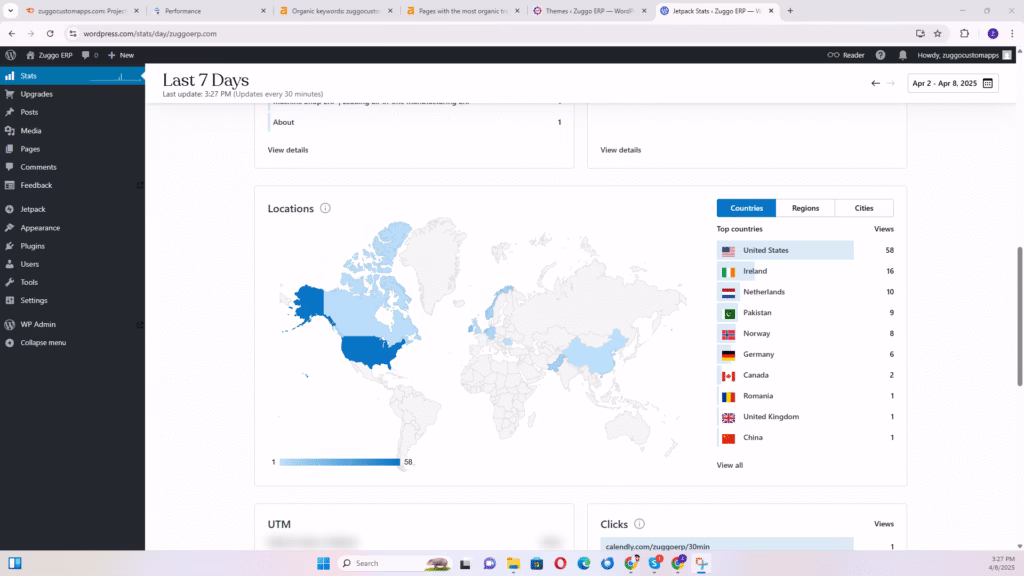Switch to the Organic keywords browser tab
1024x576 pixels.
pyautogui.click(x=336, y=11)
